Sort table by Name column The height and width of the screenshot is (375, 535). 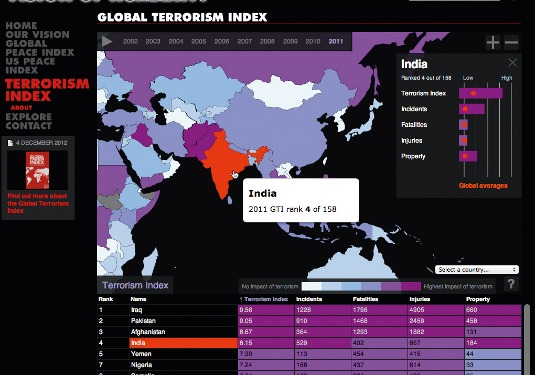(x=138, y=299)
